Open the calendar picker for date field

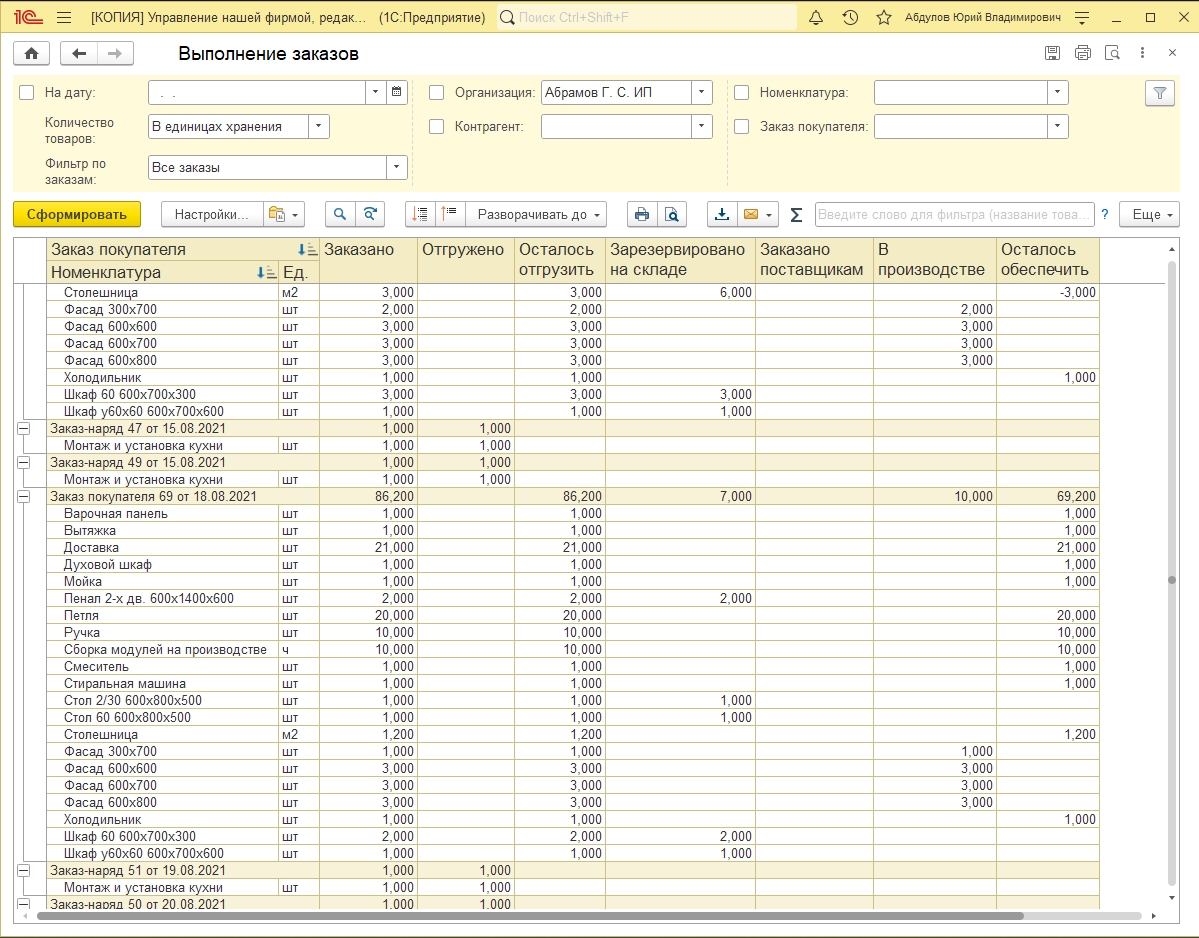pyautogui.click(x=396, y=92)
